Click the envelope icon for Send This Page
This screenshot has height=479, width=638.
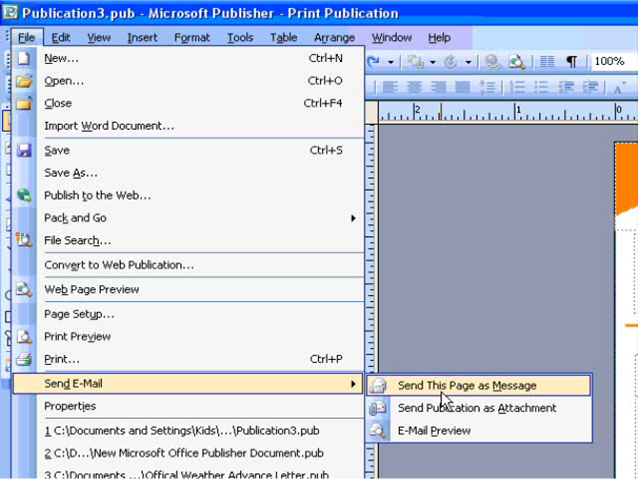pyautogui.click(x=378, y=386)
